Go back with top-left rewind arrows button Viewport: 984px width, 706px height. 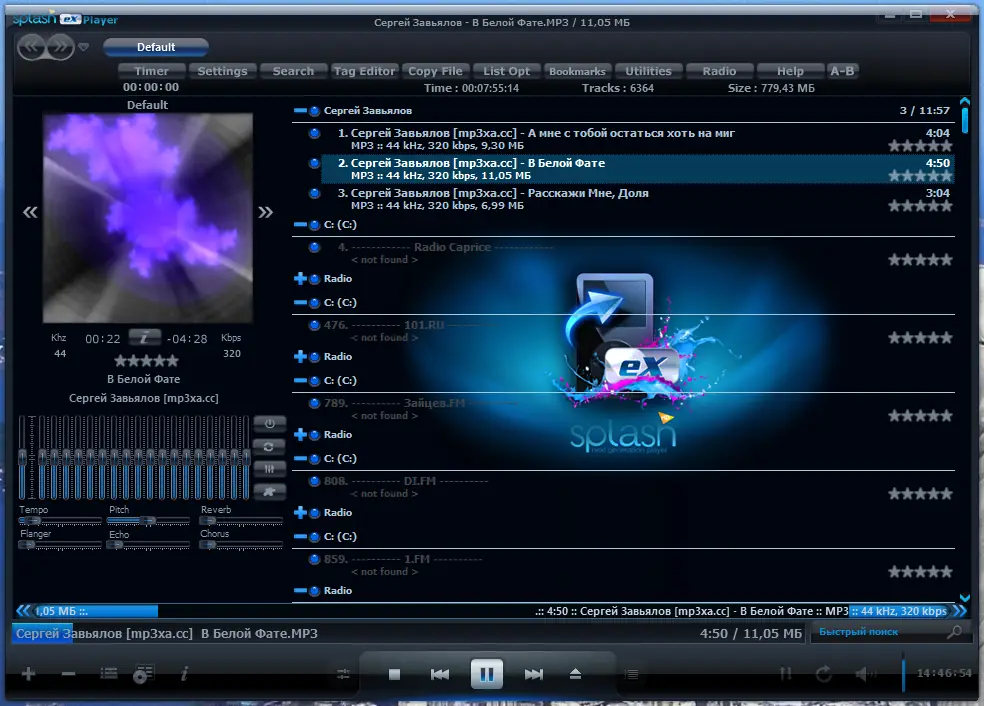tap(32, 47)
